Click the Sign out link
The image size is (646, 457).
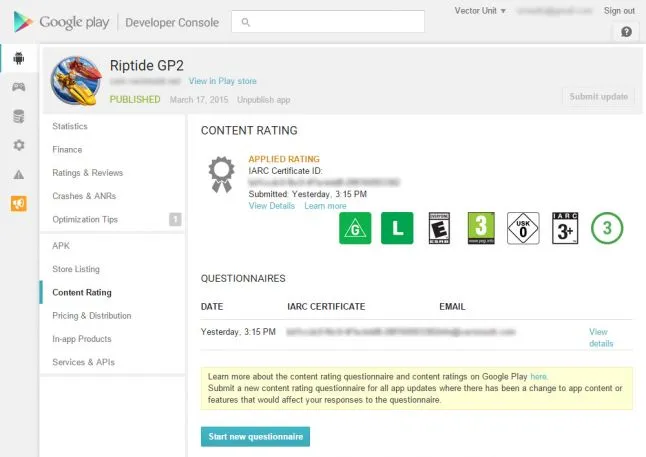pyautogui.click(x=619, y=11)
